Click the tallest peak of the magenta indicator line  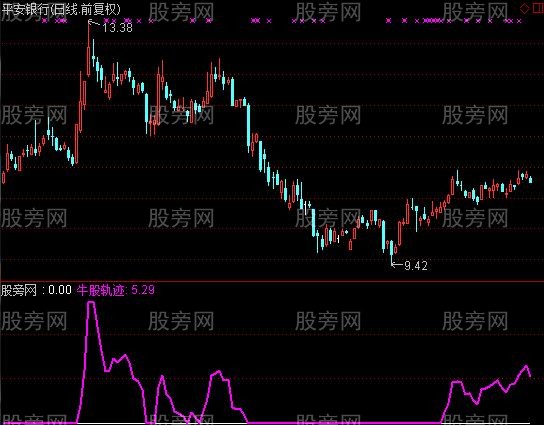point(91,303)
